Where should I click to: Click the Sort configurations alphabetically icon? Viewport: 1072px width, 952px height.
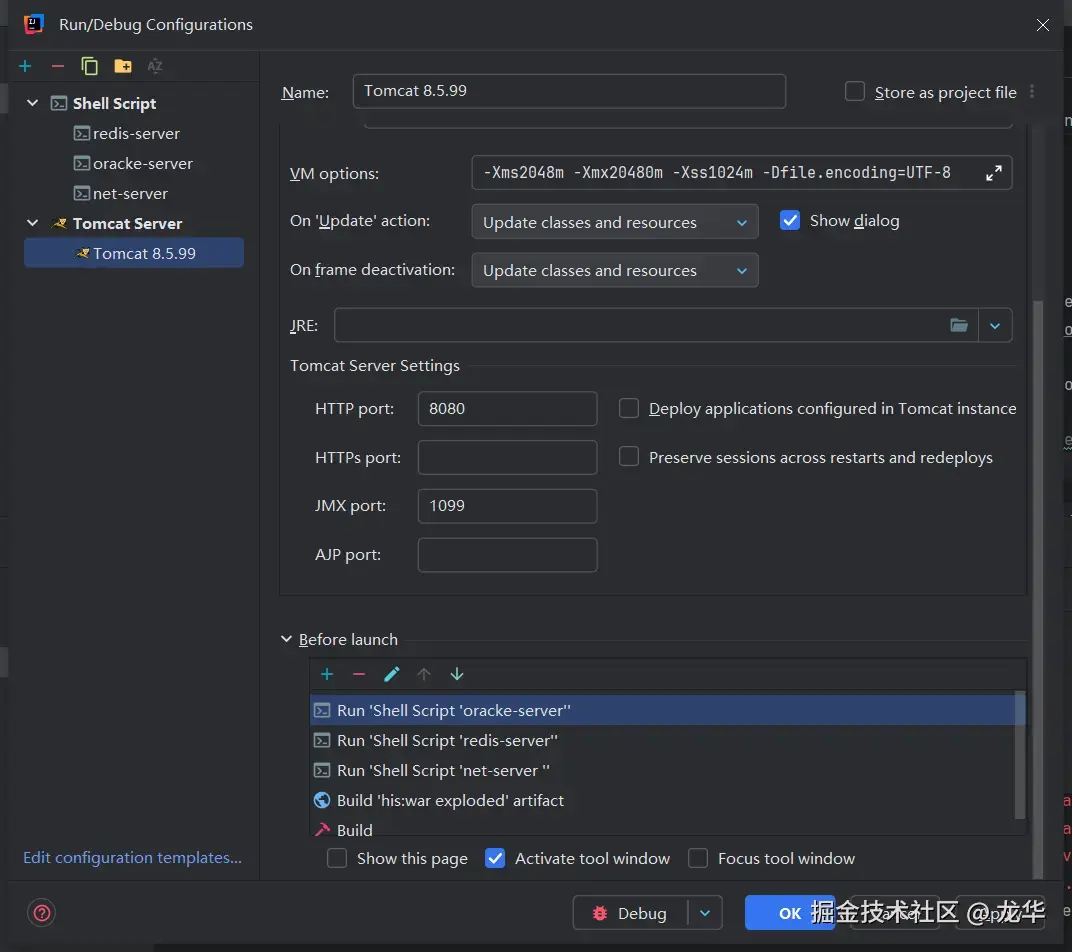coord(155,66)
